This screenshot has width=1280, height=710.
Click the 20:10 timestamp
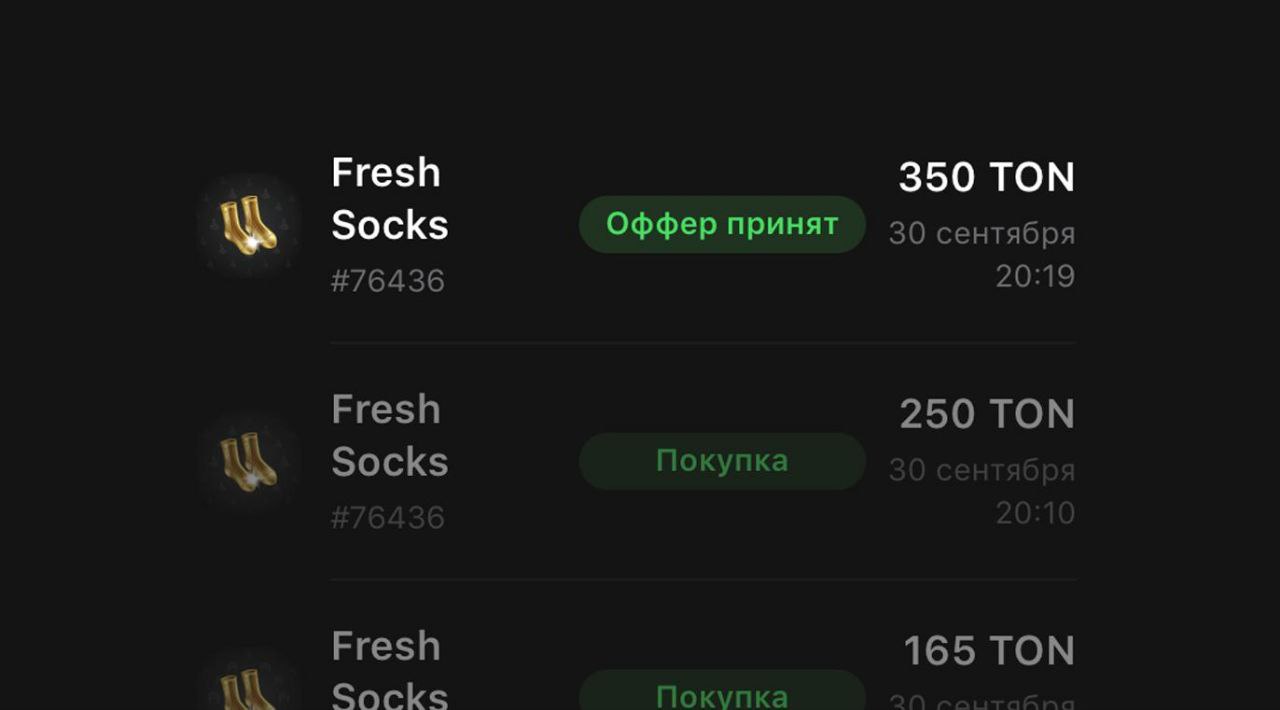tap(1034, 513)
